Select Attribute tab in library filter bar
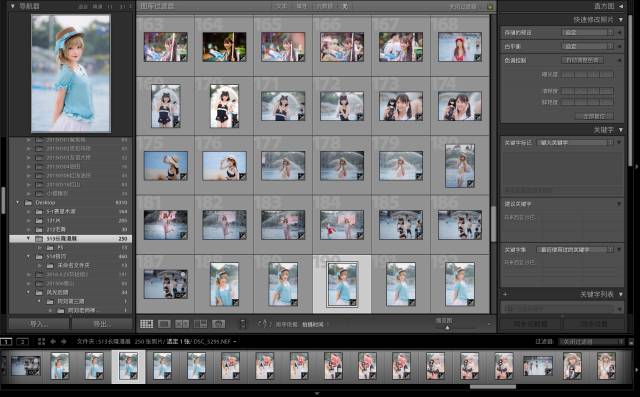 point(302,6)
